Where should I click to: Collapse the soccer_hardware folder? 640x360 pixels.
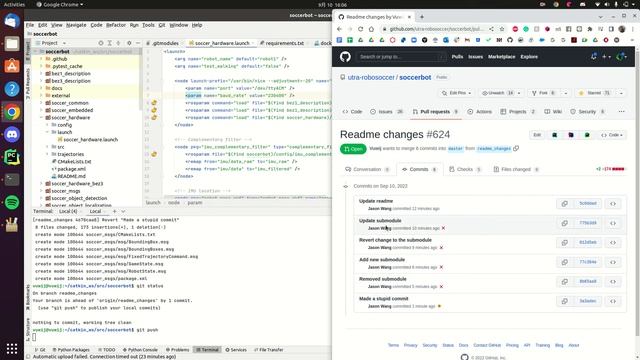tap(41, 118)
